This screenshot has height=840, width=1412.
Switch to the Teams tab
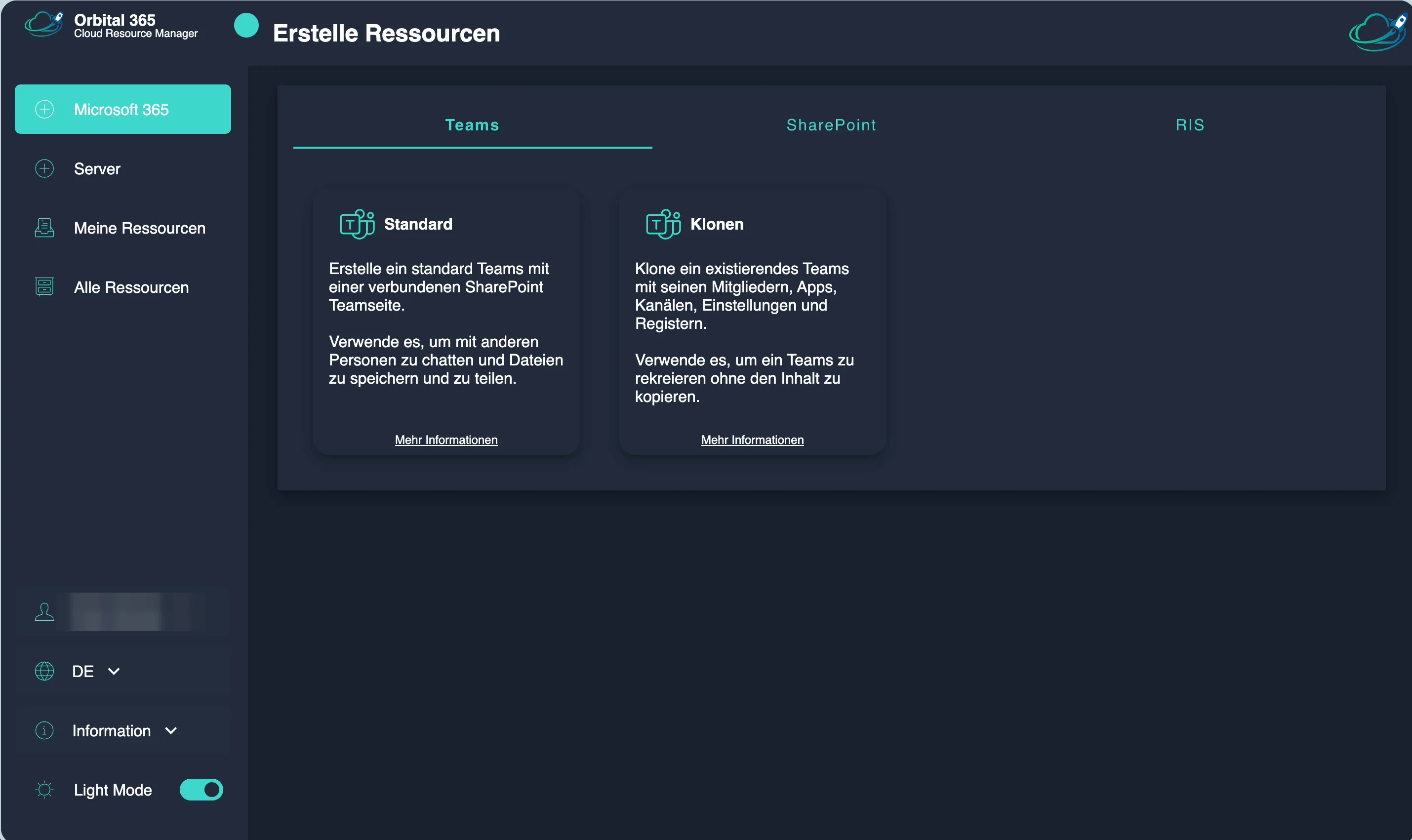pyautogui.click(x=473, y=125)
